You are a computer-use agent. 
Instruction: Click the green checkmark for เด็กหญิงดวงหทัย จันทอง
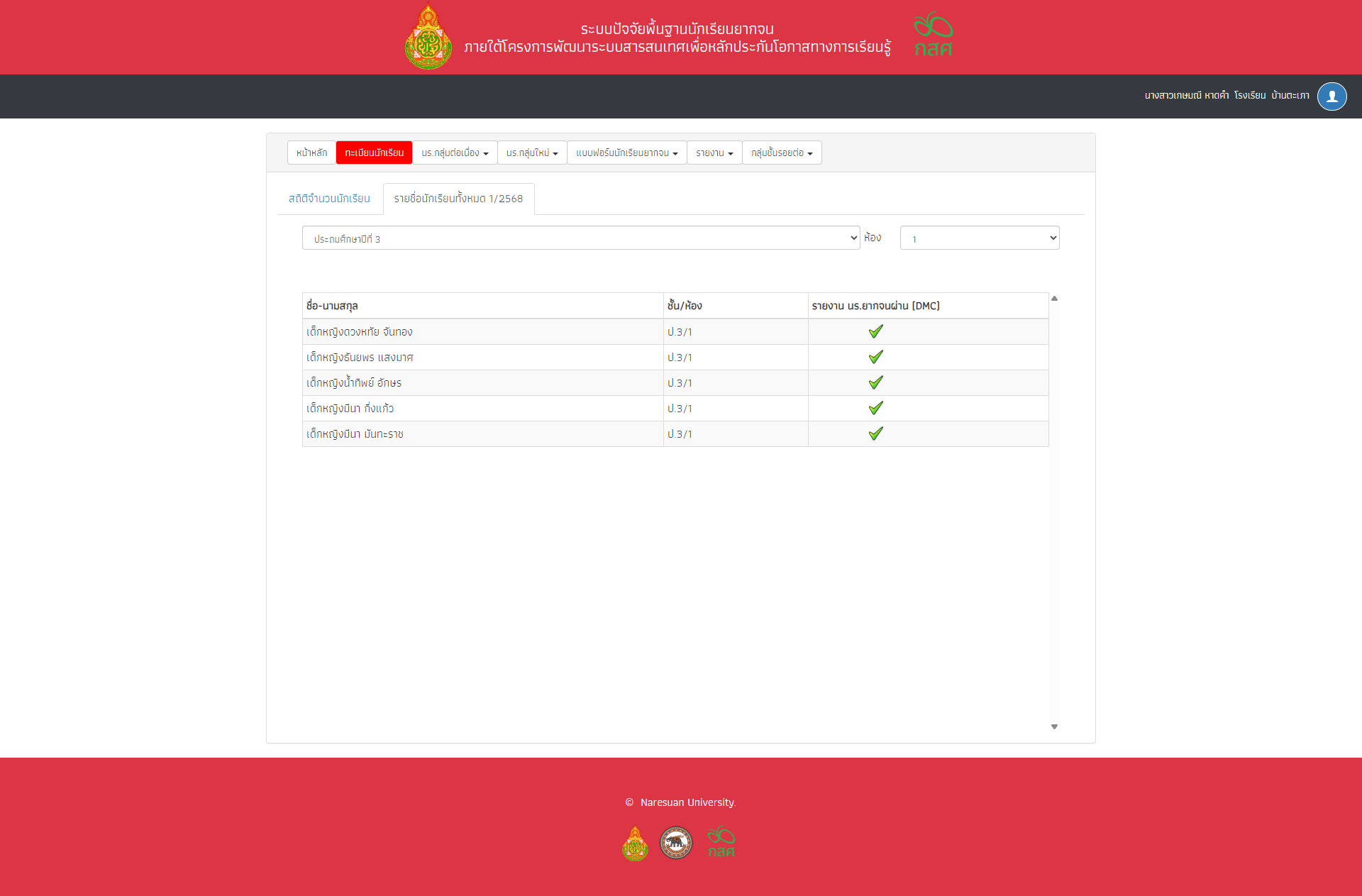875,331
